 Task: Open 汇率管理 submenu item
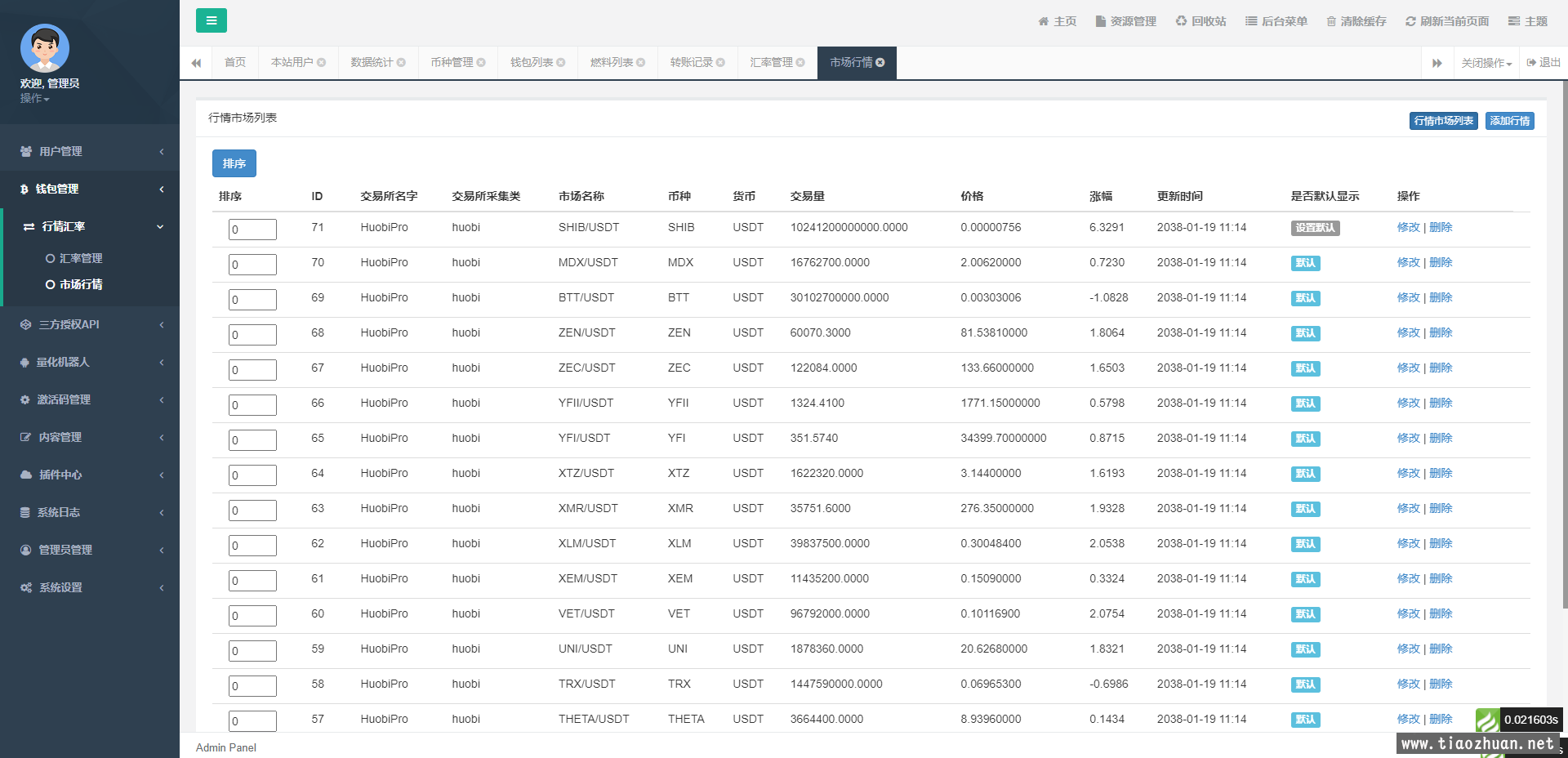[81, 258]
